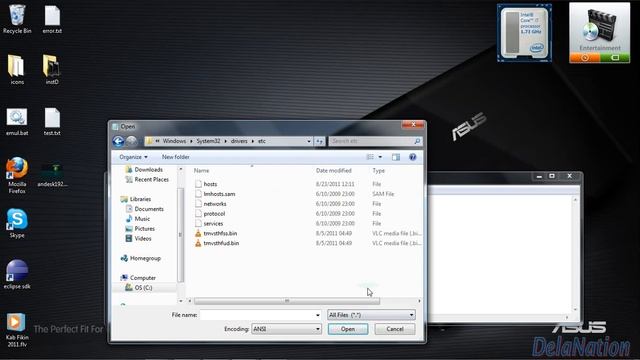
Task: Maximize the background Notepad window
Action: (x=552, y=176)
